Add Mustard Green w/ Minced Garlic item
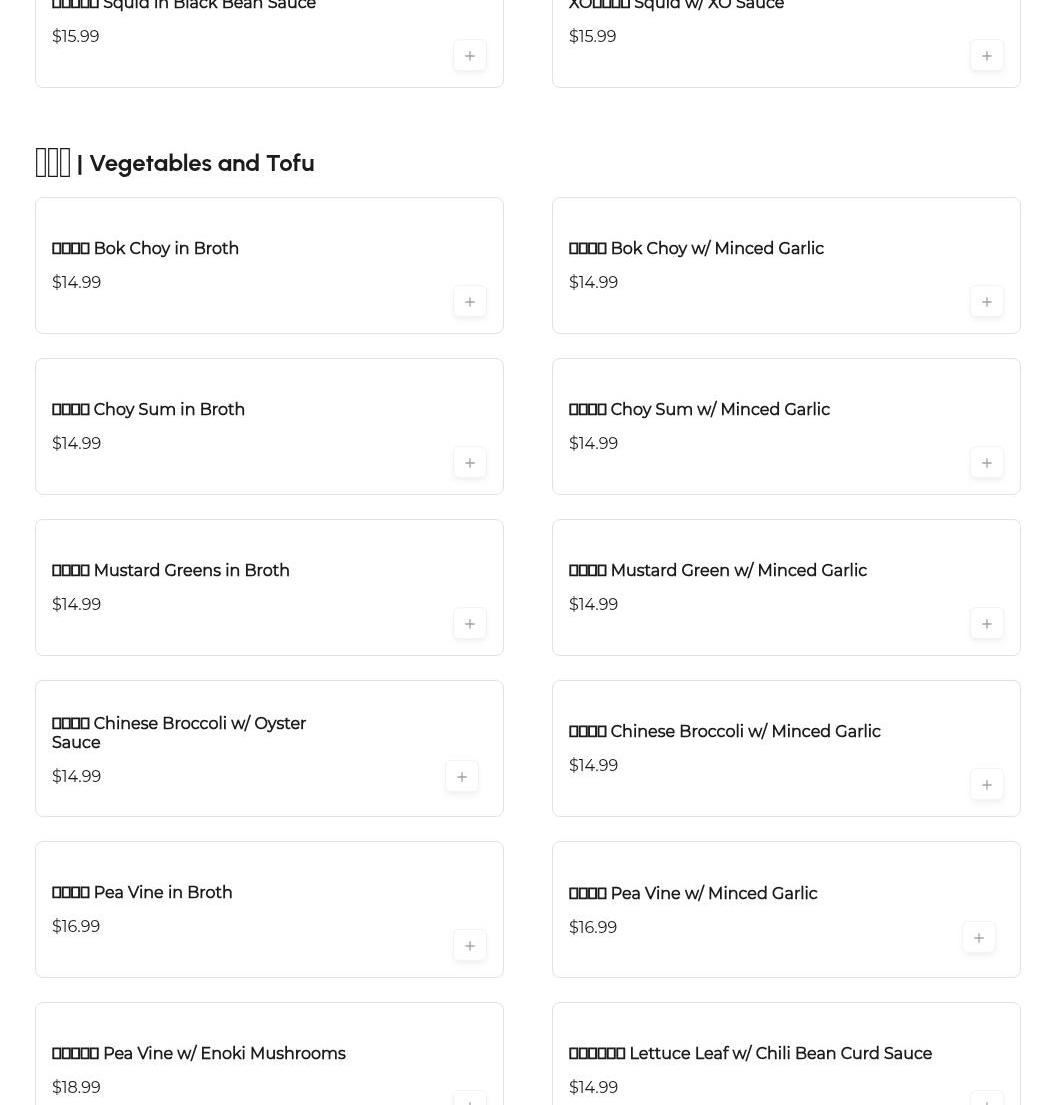 [x=987, y=624]
